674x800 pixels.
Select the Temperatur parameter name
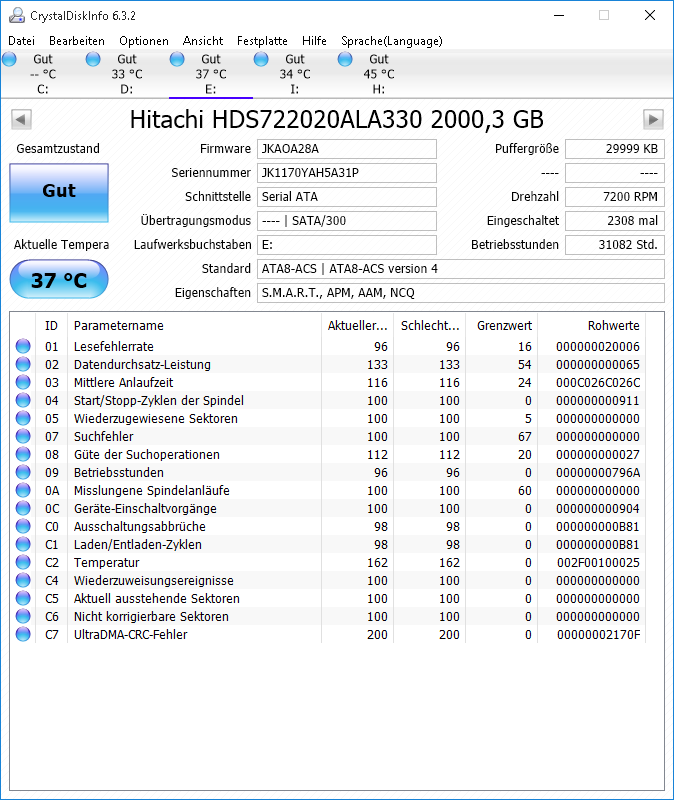point(107,563)
